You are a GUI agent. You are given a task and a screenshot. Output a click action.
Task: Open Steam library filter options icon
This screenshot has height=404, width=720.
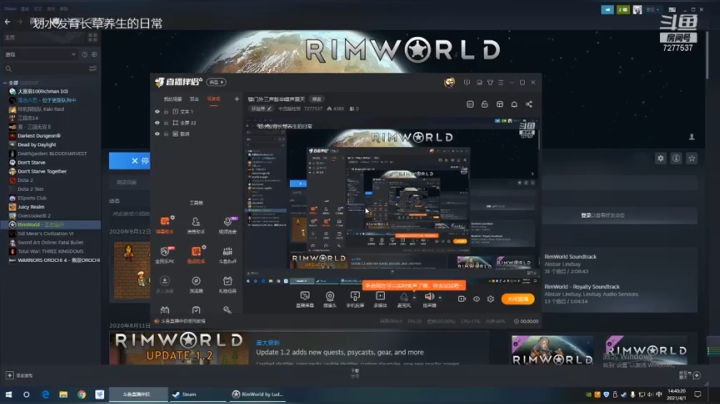tap(93, 68)
